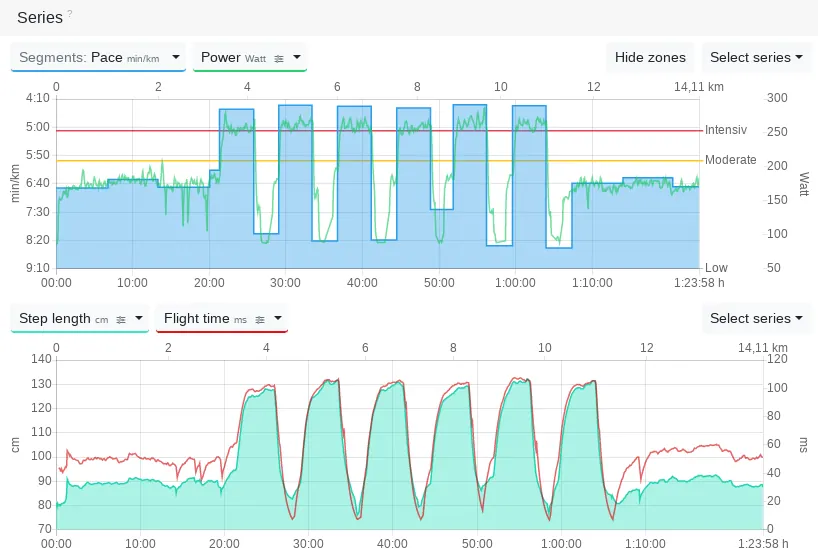Click 1:23:58 h label on lower chart

(x=763, y=544)
